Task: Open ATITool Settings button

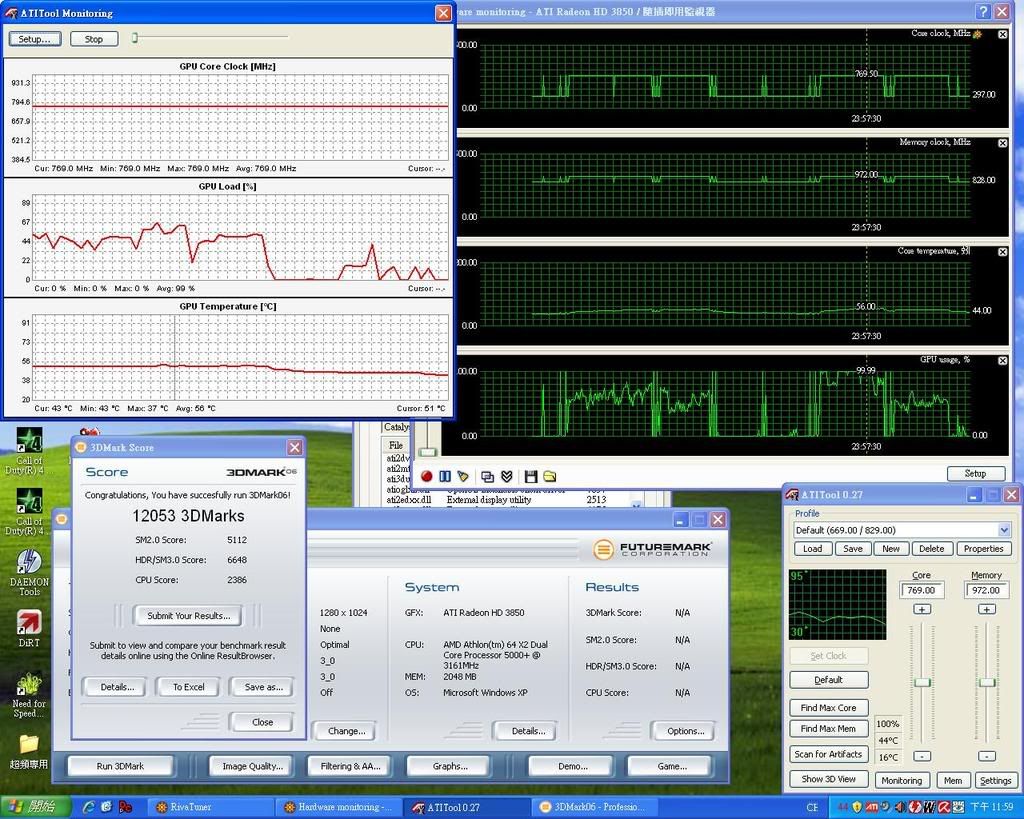Action: pyautogui.click(x=995, y=780)
